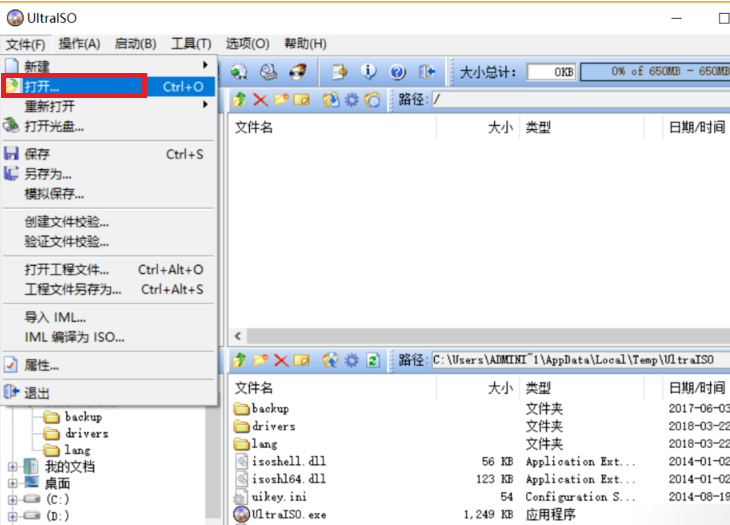This screenshot has width=730, height=525.
Task: Create new folder in ISO pane
Action: coord(281,99)
